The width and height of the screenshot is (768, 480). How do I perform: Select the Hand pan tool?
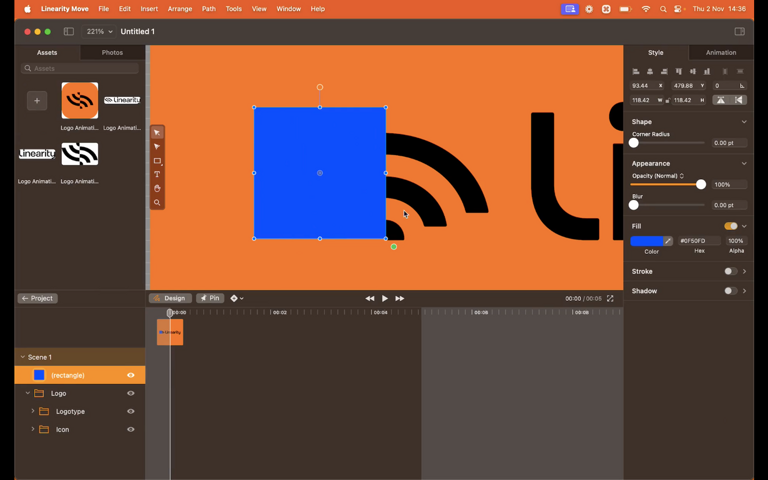coord(157,189)
